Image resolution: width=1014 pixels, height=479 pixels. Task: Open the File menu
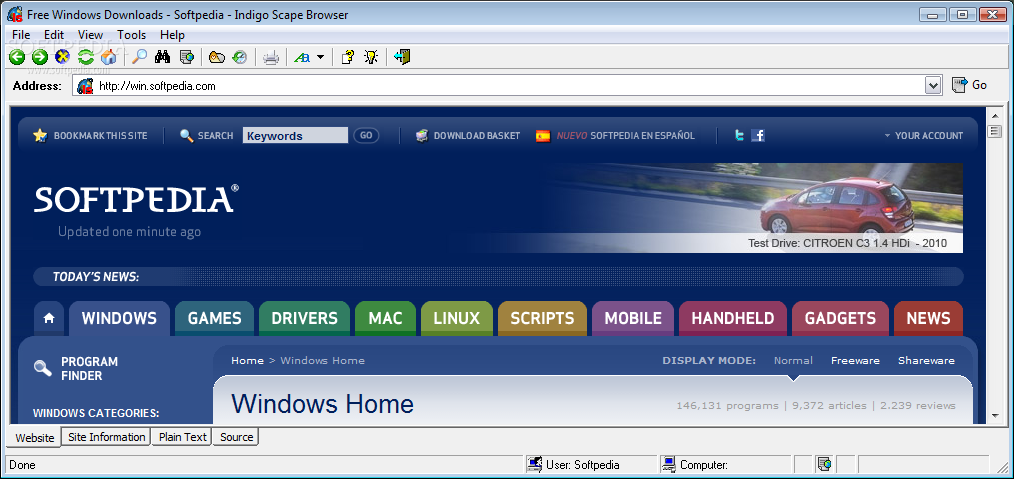pyautogui.click(x=21, y=35)
